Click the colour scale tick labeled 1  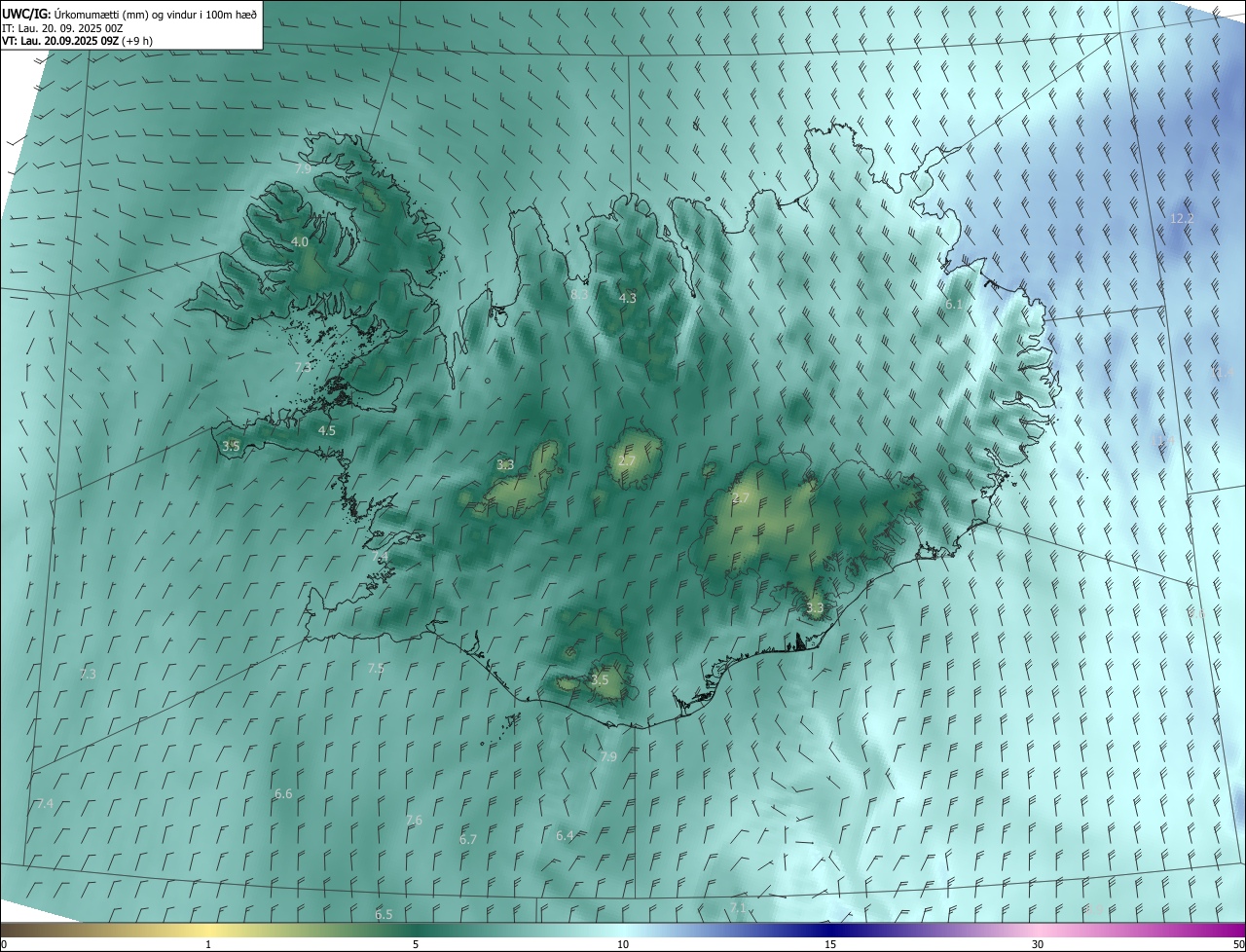[x=208, y=944]
